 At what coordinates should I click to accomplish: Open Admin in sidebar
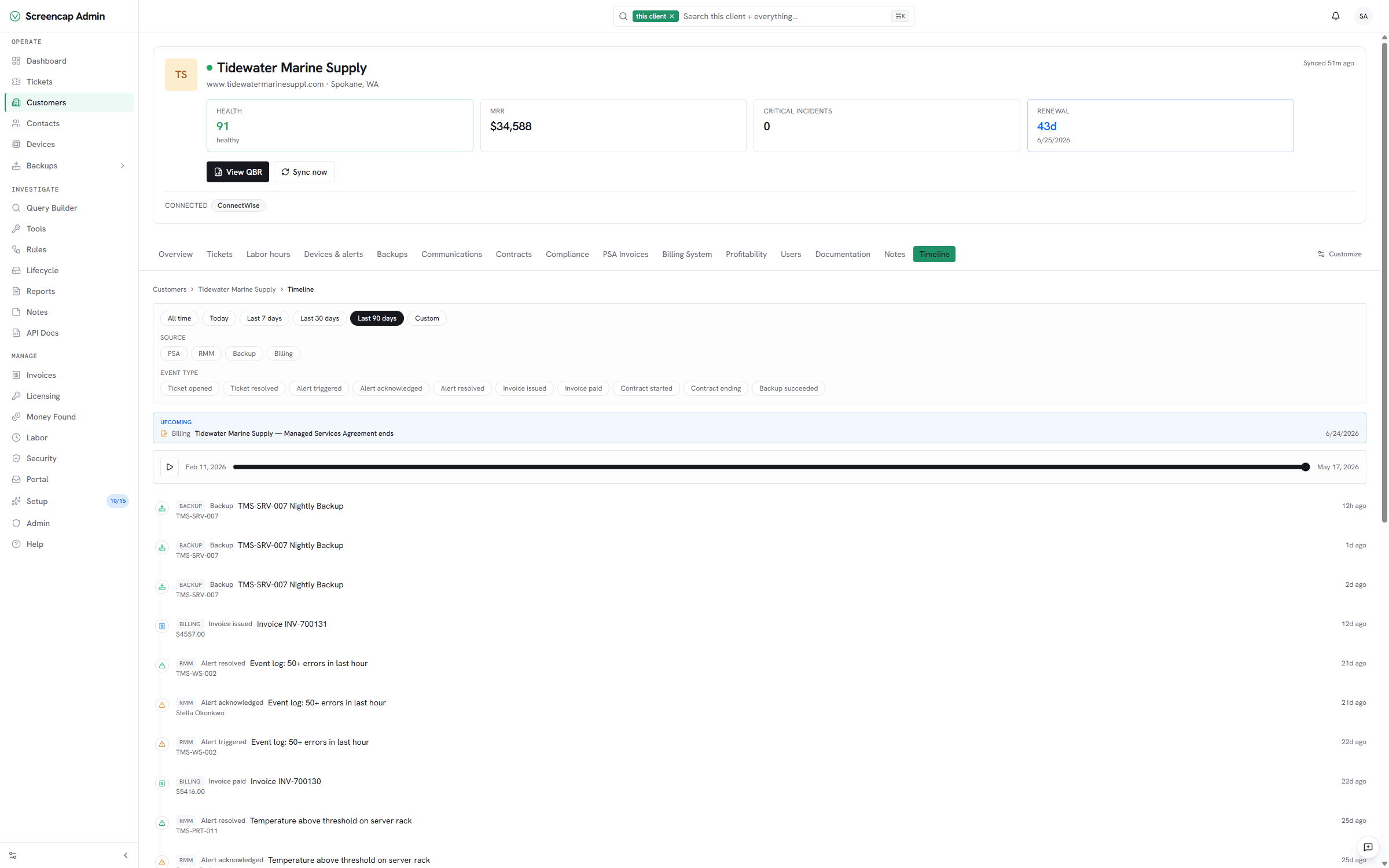pos(69,523)
